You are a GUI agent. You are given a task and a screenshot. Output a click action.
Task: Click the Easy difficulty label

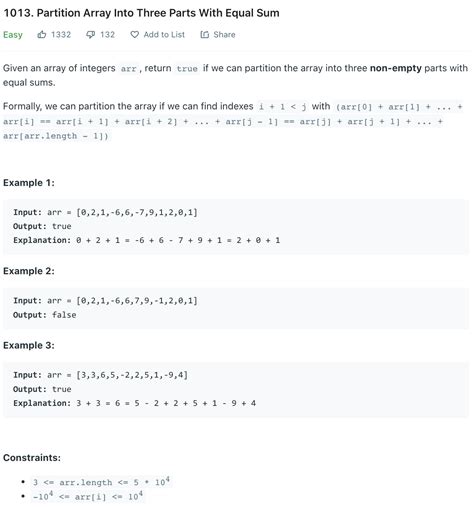click(13, 35)
